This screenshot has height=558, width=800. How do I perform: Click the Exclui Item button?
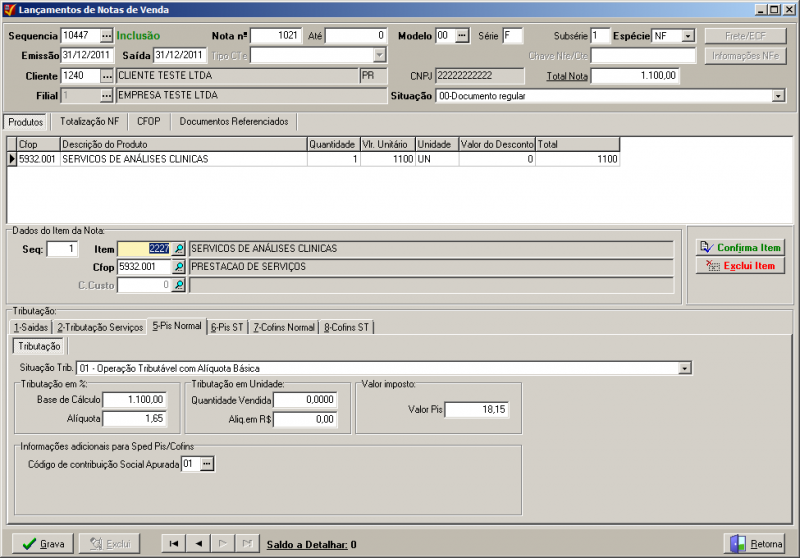[x=740, y=266]
